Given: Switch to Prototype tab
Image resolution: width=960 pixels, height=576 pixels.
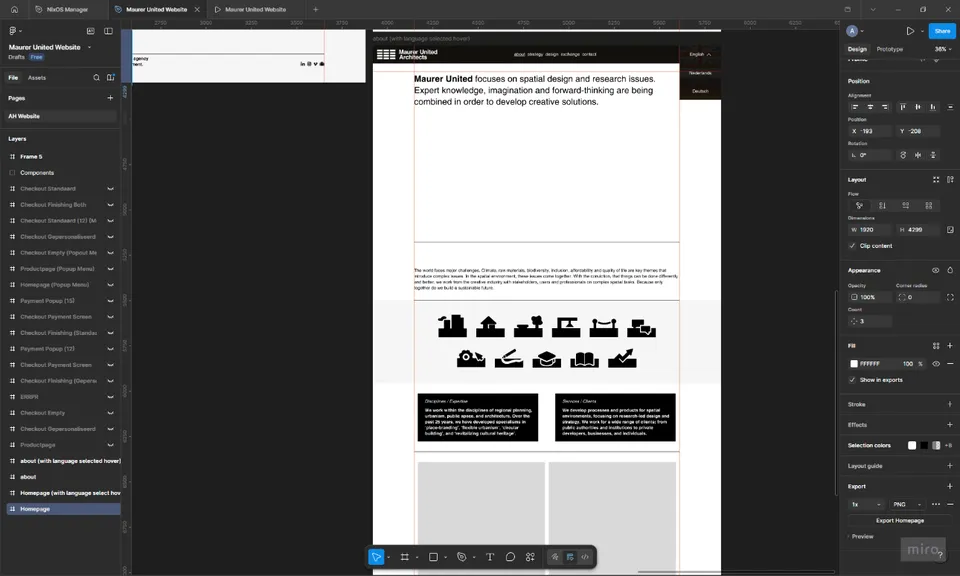Looking at the screenshot, I should [890, 49].
